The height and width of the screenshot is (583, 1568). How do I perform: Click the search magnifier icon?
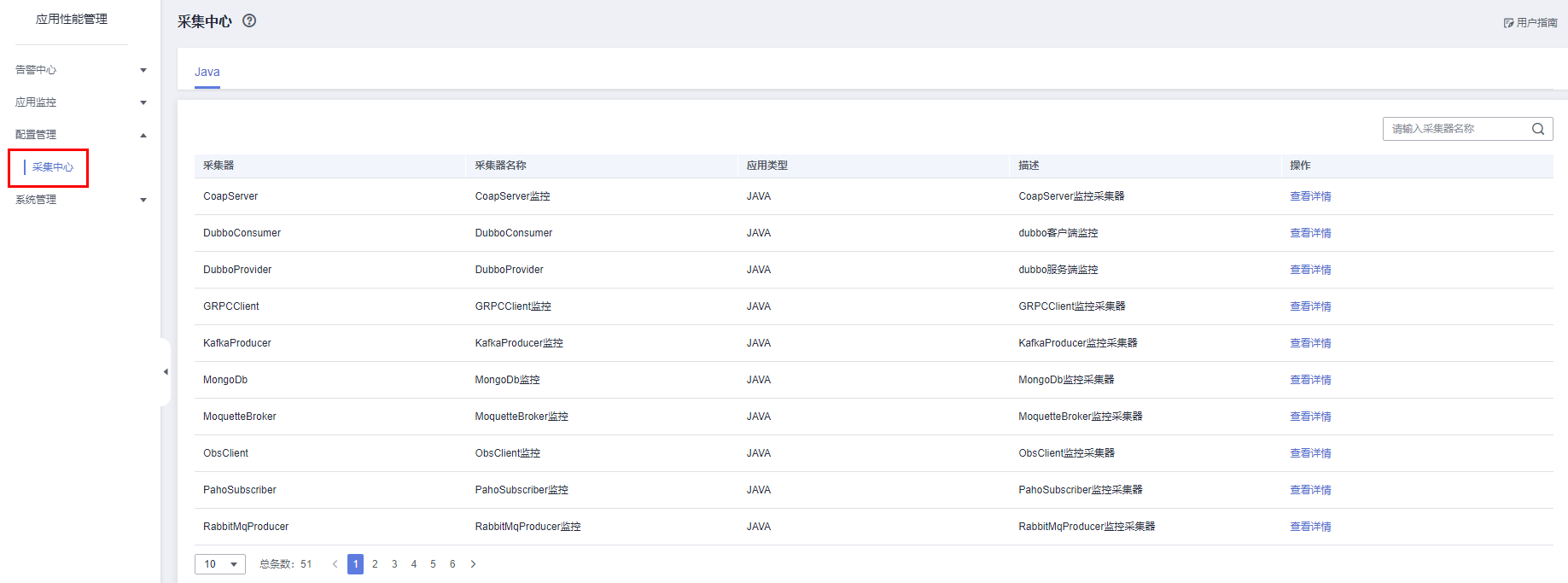1538,129
